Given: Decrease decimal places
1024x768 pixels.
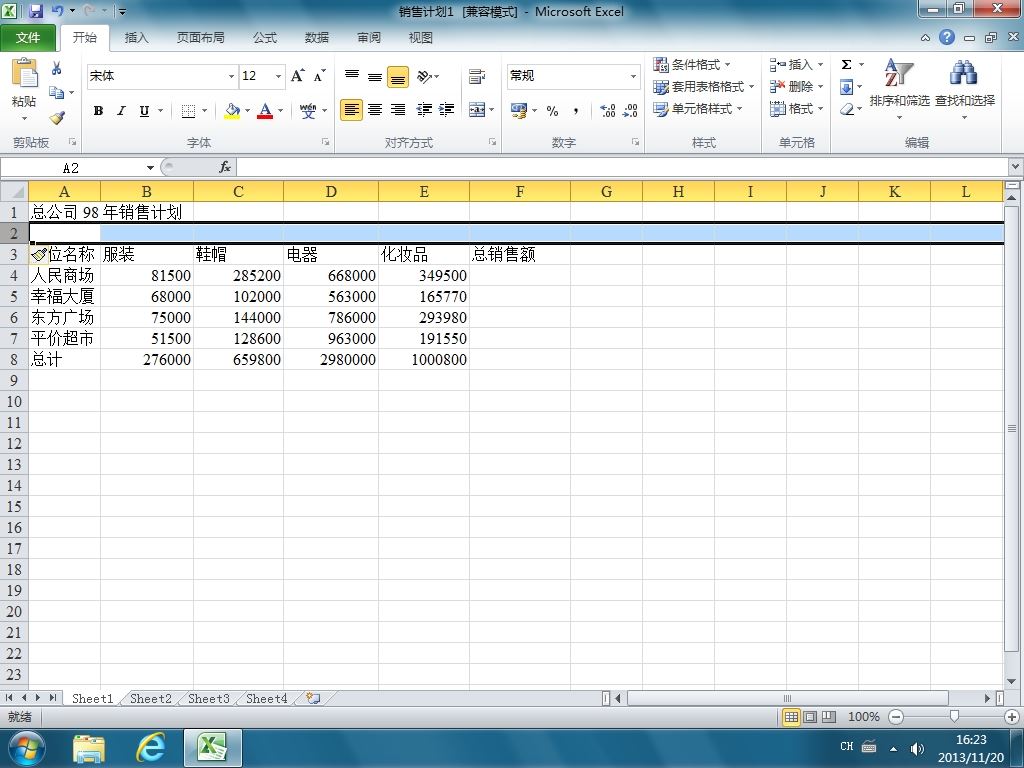Looking at the screenshot, I should click(630, 110).
